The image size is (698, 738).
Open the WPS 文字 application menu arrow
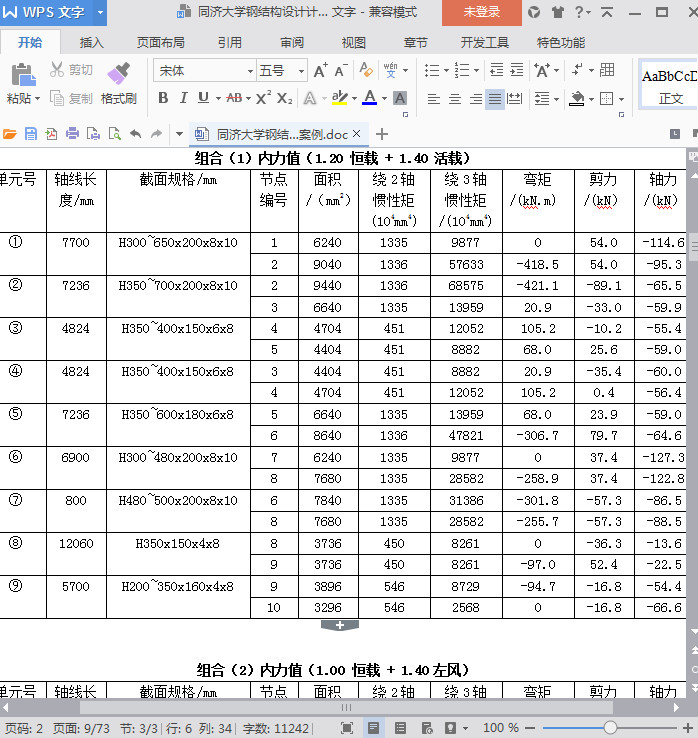point(100,12)
